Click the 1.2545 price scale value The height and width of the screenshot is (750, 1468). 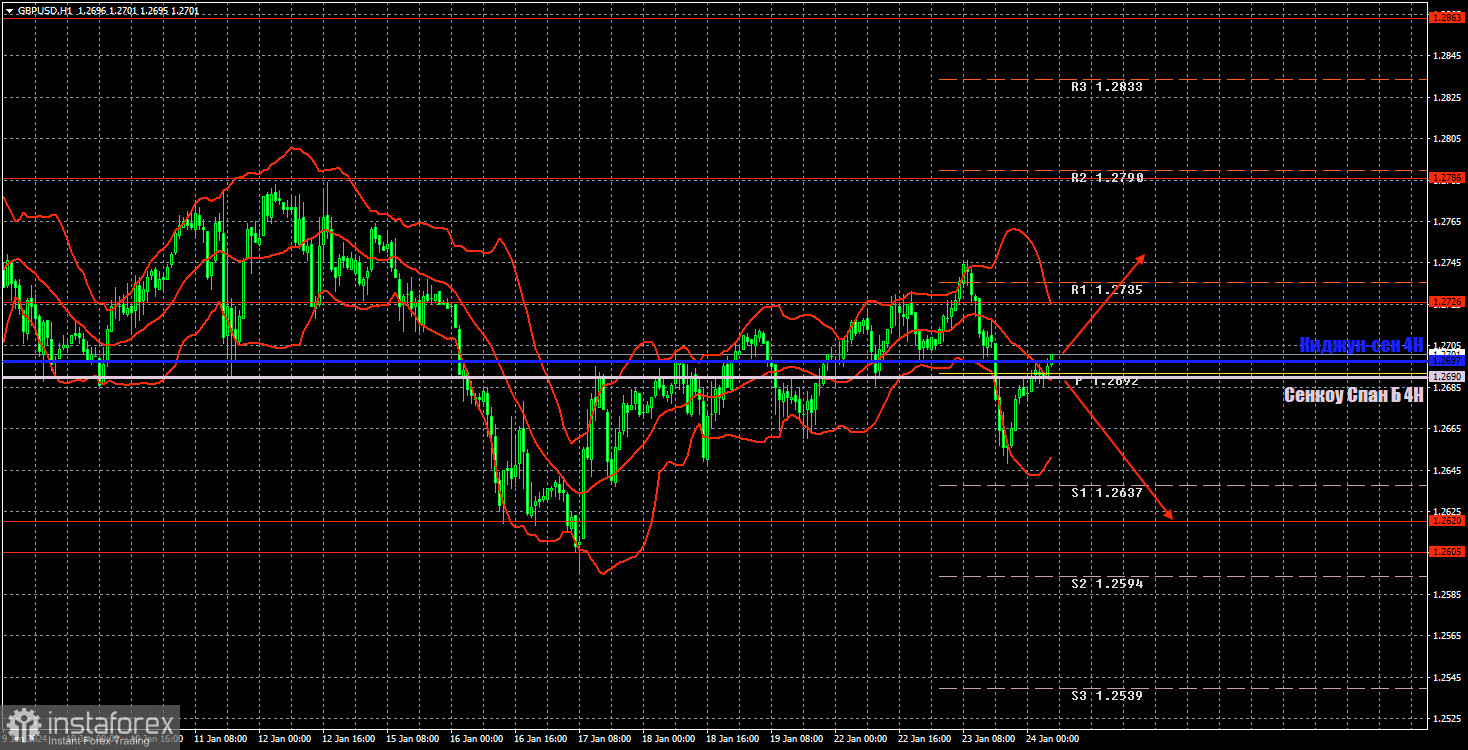1447,677
